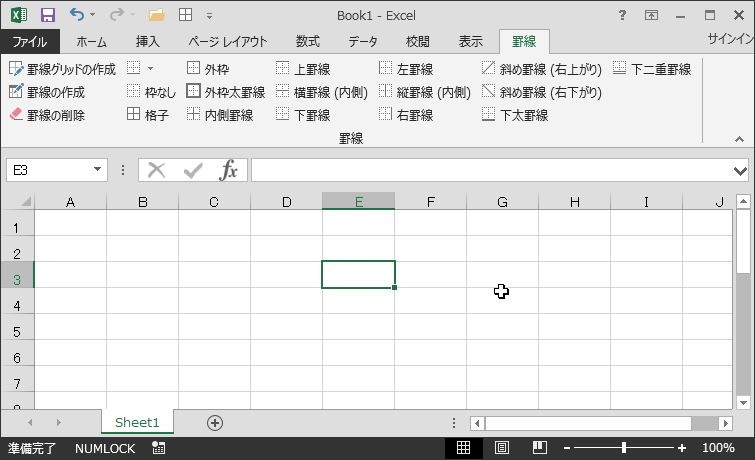The width and height of the screenshot is (755, 460).
Task: Select column G header
Action: click(x=502, y=202)
